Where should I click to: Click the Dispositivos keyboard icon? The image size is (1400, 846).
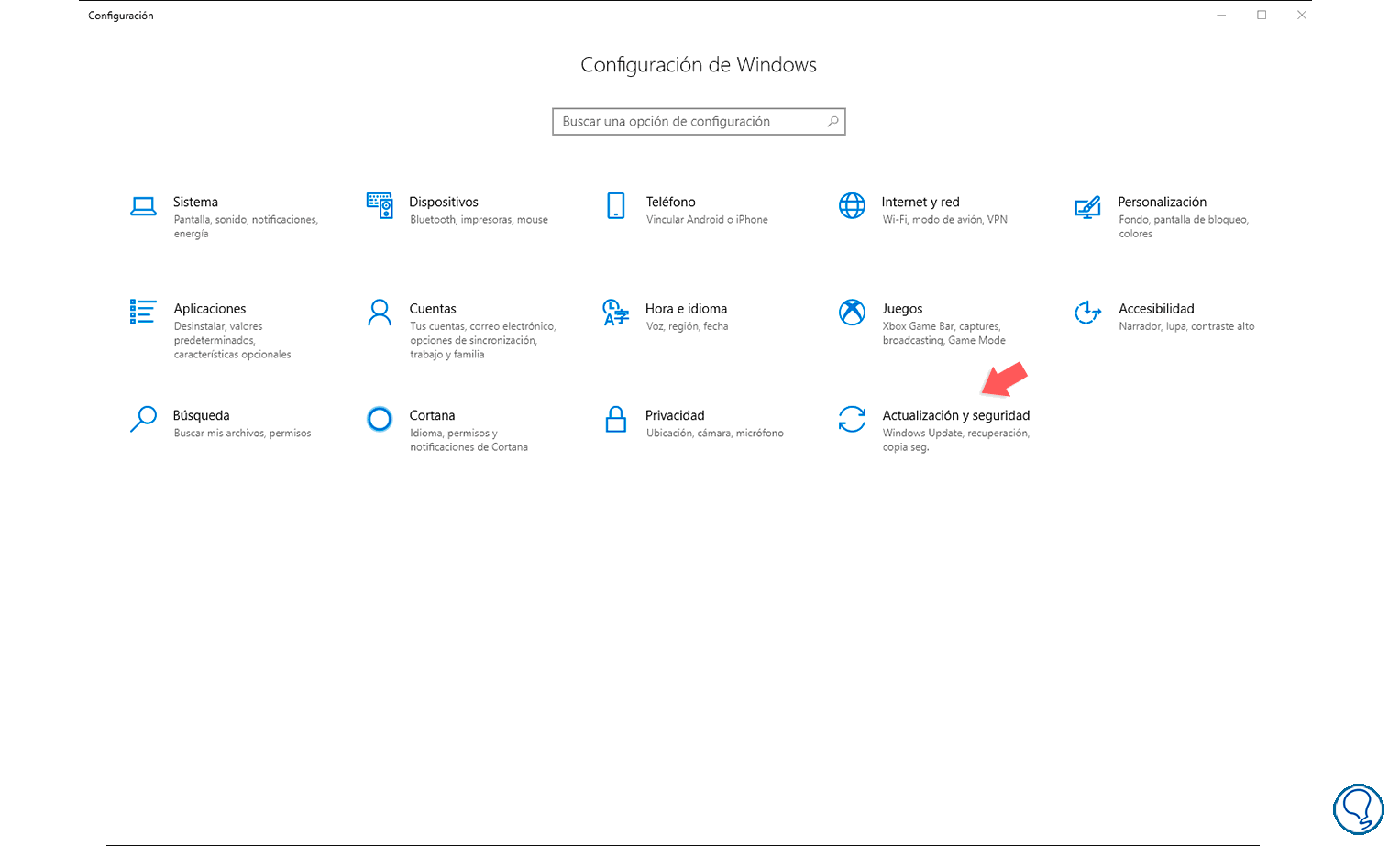tap(380, 206)
